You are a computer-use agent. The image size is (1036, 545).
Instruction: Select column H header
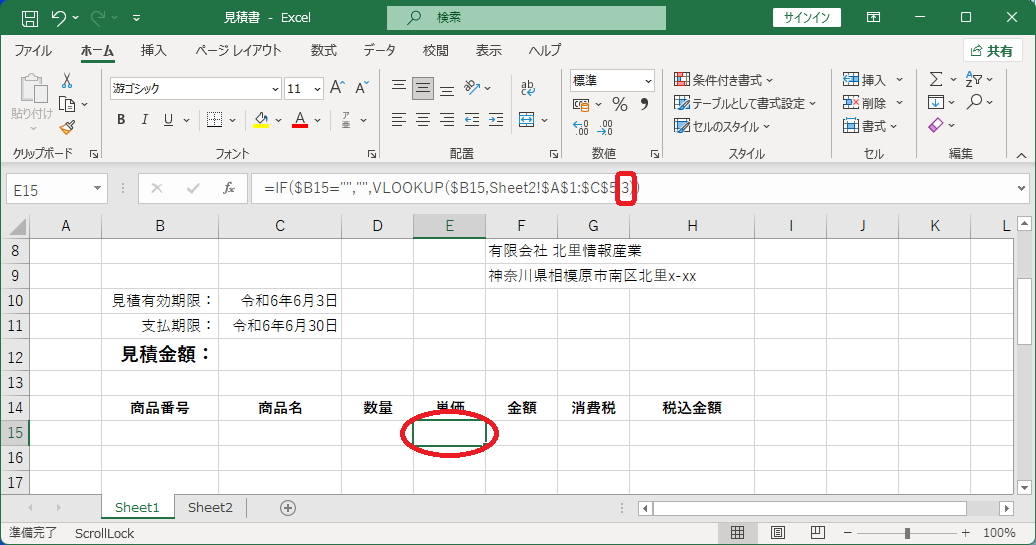point(692,226)
